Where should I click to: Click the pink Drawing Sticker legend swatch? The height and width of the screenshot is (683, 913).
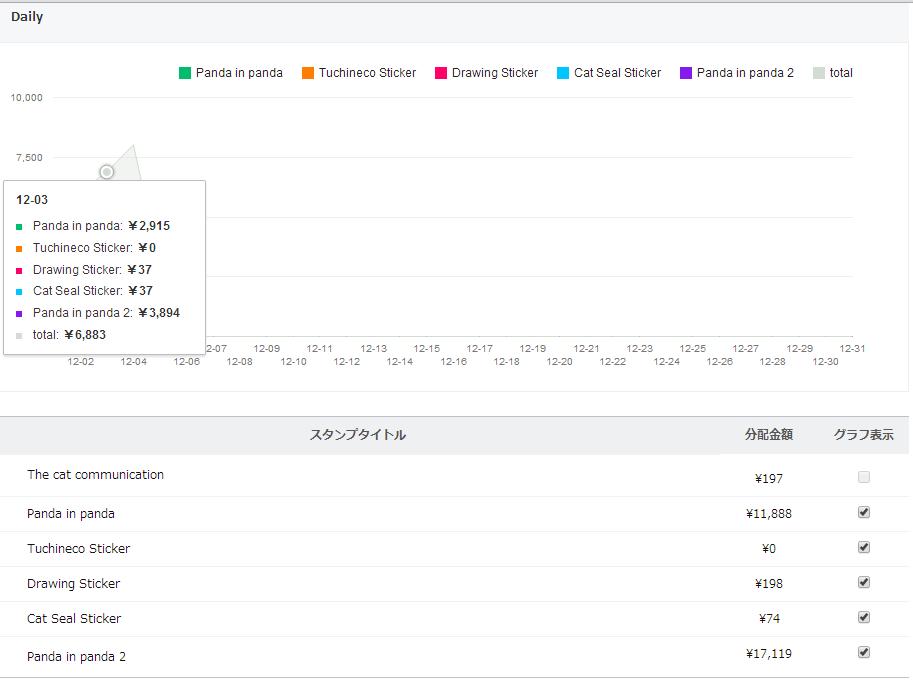(441, 73)
